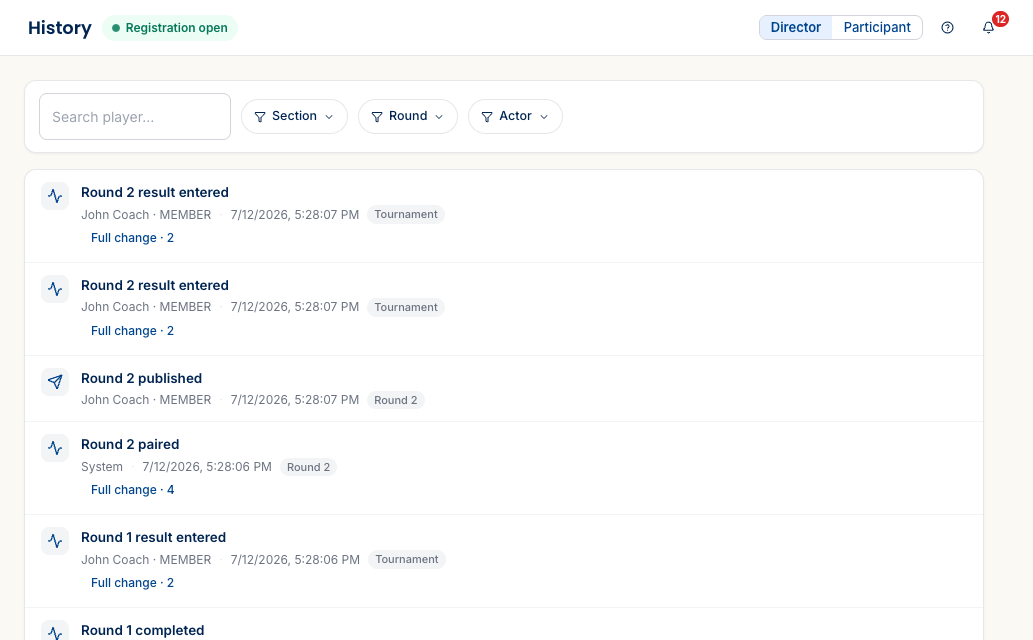
Task: Select the Round 1 completed entry title
Action: pyautogui.click(x=143, y=630)
